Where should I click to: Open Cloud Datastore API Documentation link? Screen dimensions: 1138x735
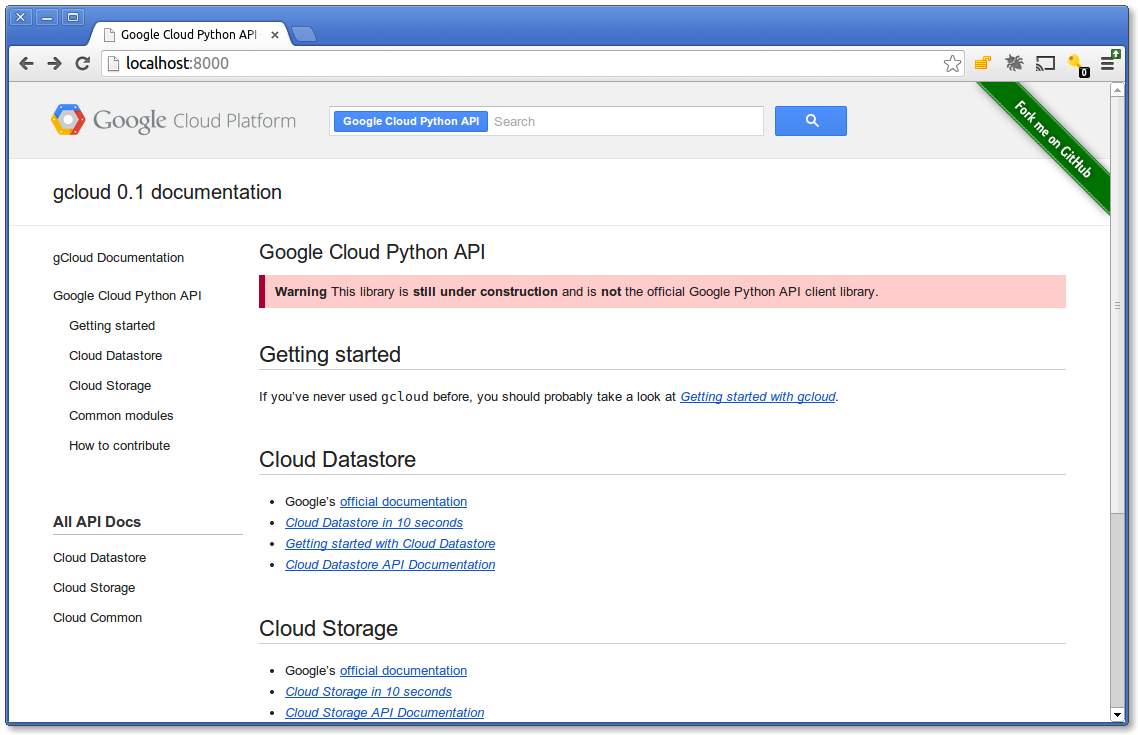point(390,564)
